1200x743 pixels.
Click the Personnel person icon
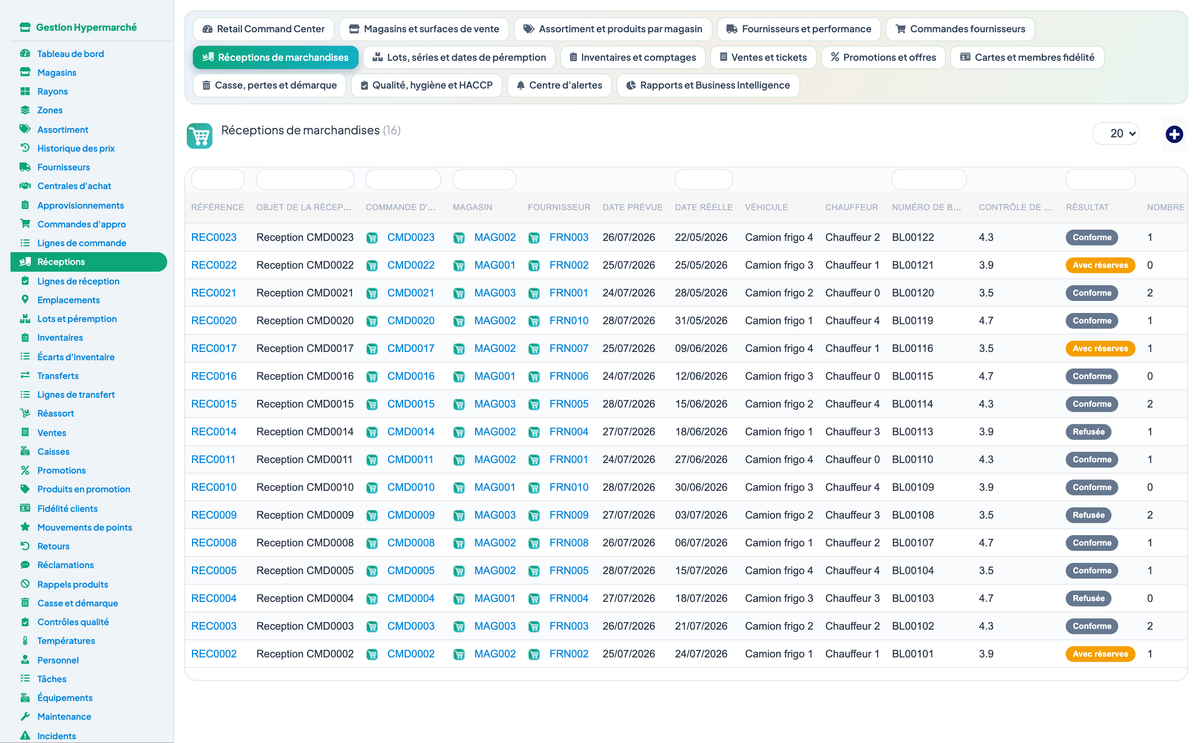tap(25, 659)
